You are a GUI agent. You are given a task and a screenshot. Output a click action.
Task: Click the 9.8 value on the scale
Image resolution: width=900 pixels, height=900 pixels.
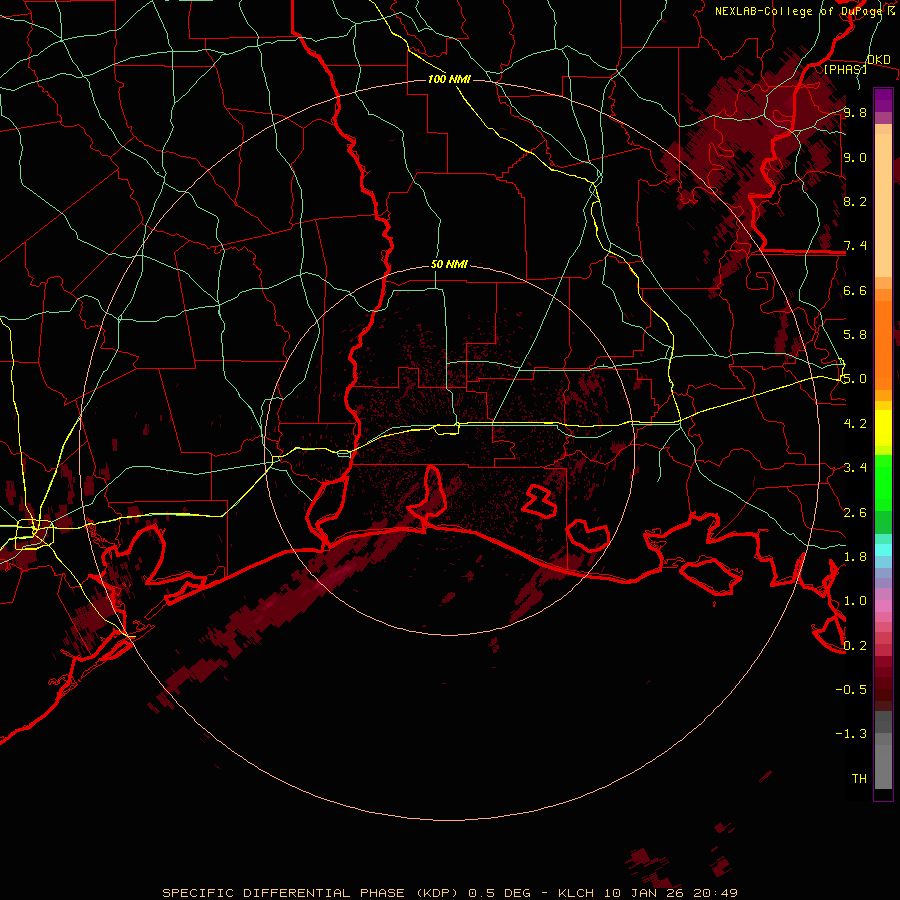click(x=855, y=113)
